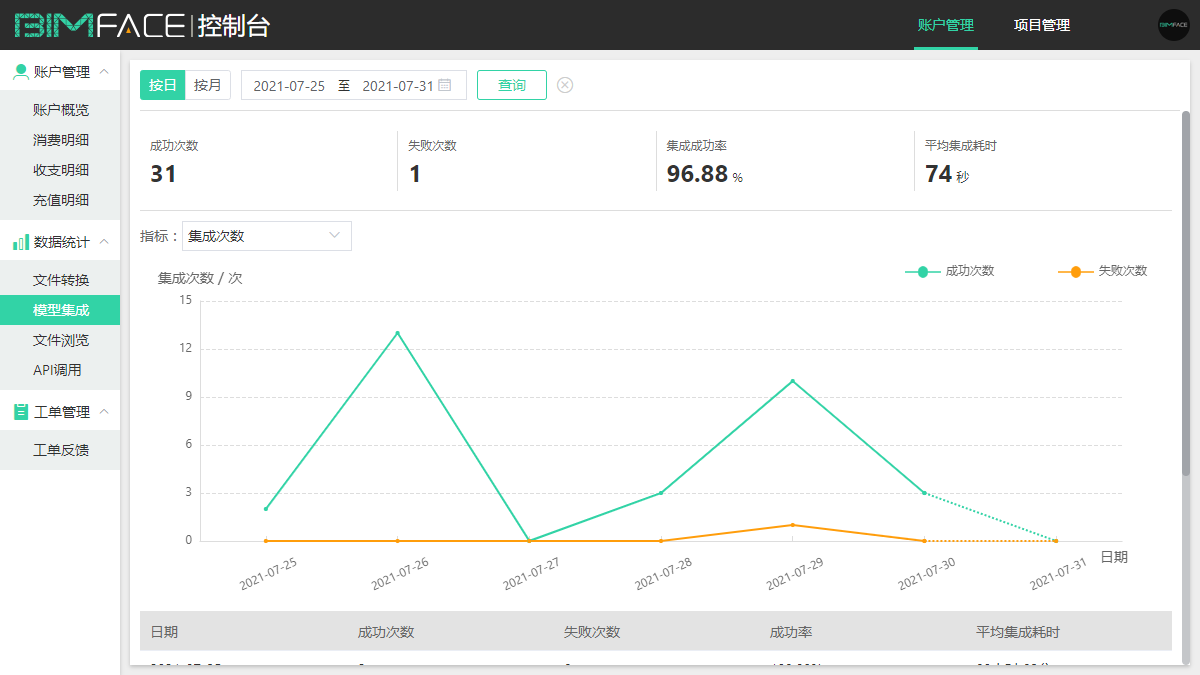Collapse the 数据统计 sidebar section
Viewport: 1200px width, 675px height.
tap(104, 242)
